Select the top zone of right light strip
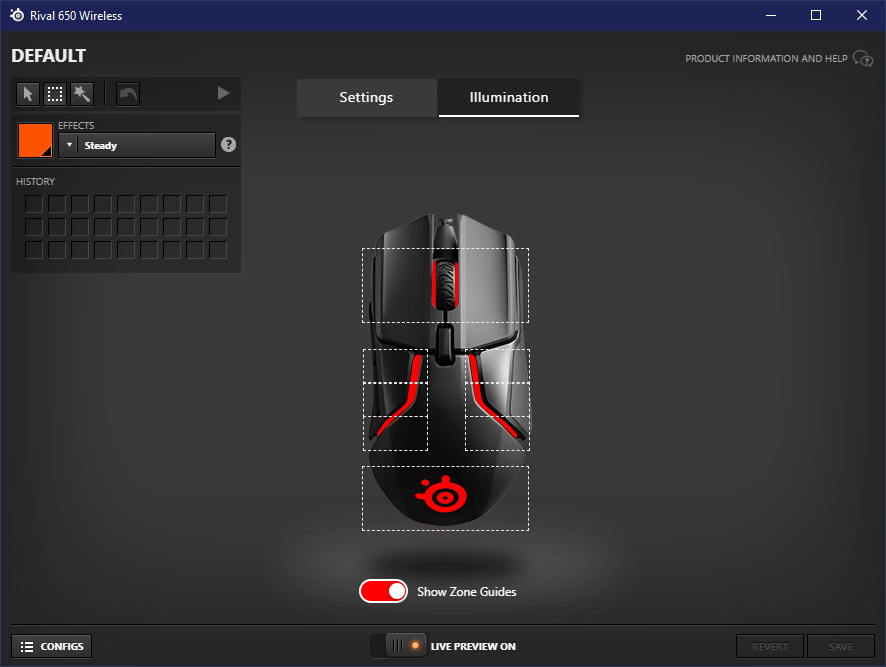Screen dimensions: 886x667 pyautogui.click(x=497, y=366)
